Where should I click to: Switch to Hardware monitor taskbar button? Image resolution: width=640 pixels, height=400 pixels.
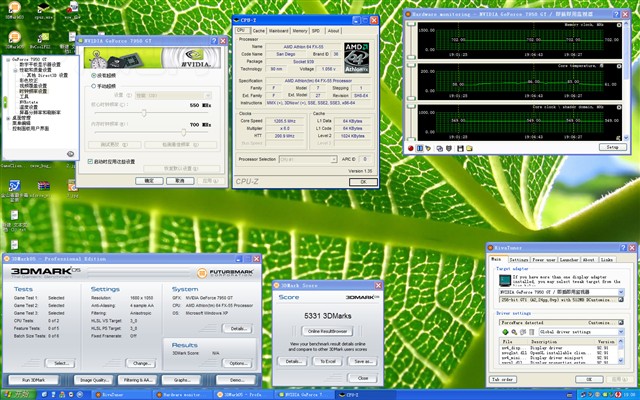click(x=182, y=395)
